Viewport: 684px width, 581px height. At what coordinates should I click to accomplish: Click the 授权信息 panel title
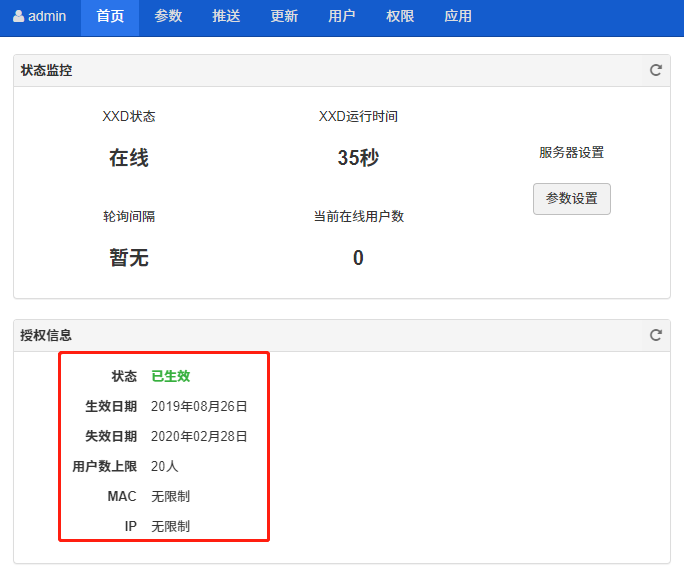[x=46, y=335]
